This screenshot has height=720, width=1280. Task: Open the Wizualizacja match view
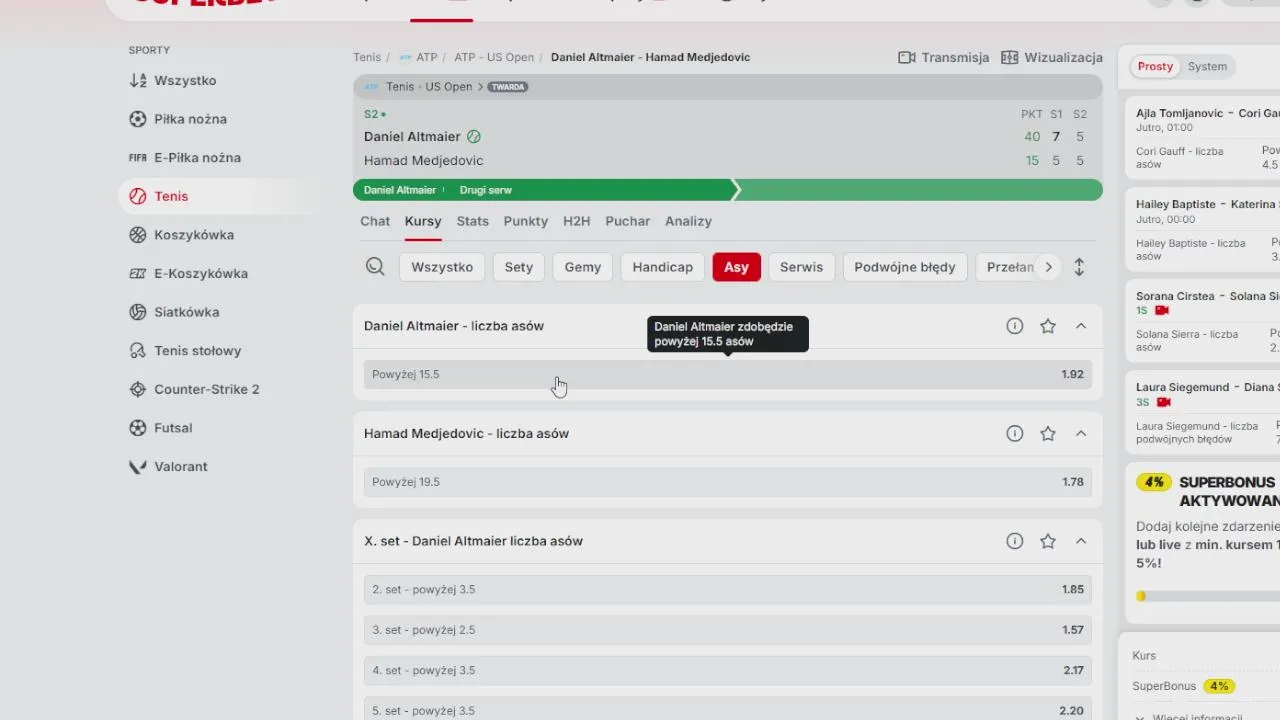[1052, 58]
